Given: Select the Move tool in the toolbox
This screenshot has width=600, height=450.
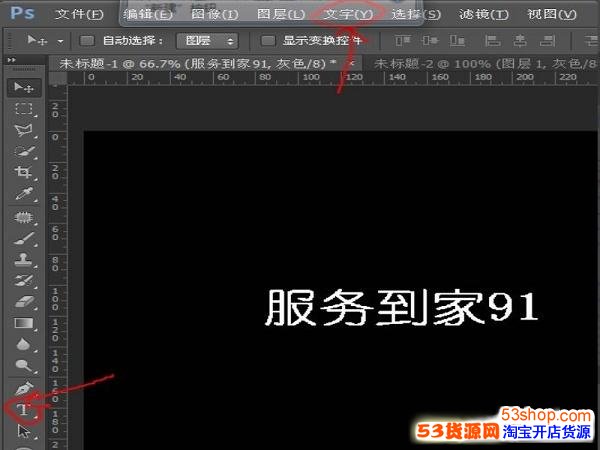Looking at the screenshot, I should pyautogui.click(x=24, y=88).
